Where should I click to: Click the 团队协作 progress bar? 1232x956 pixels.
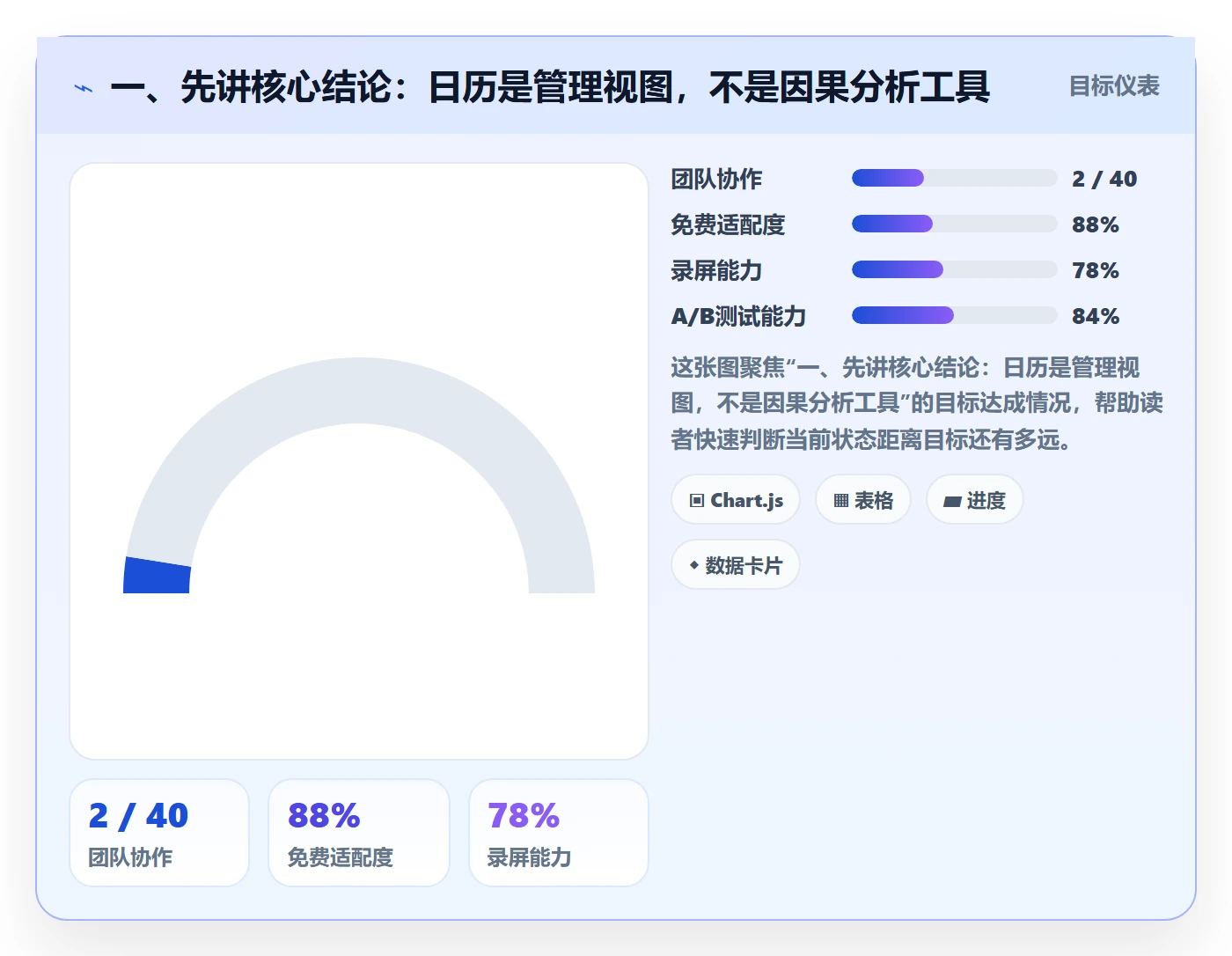click(954, 178)
